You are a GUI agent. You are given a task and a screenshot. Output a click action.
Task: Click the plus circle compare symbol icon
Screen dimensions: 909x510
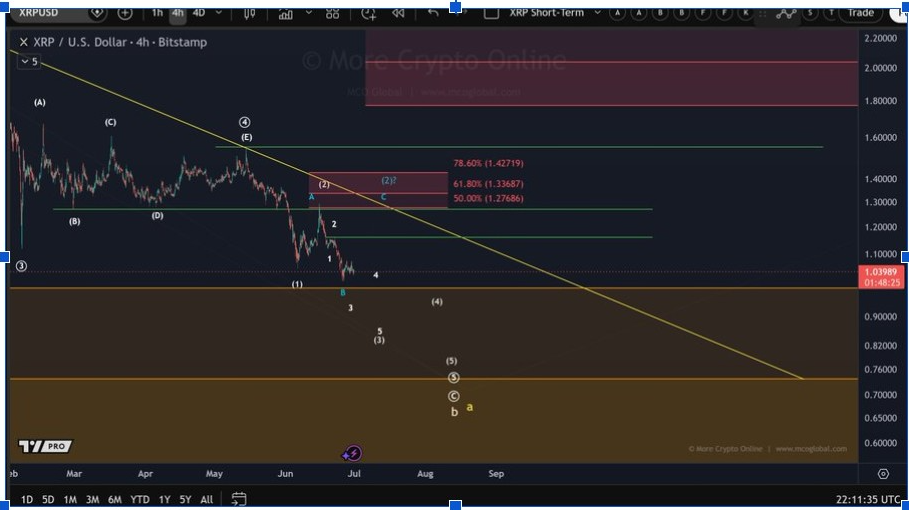(x=125, y=13)
